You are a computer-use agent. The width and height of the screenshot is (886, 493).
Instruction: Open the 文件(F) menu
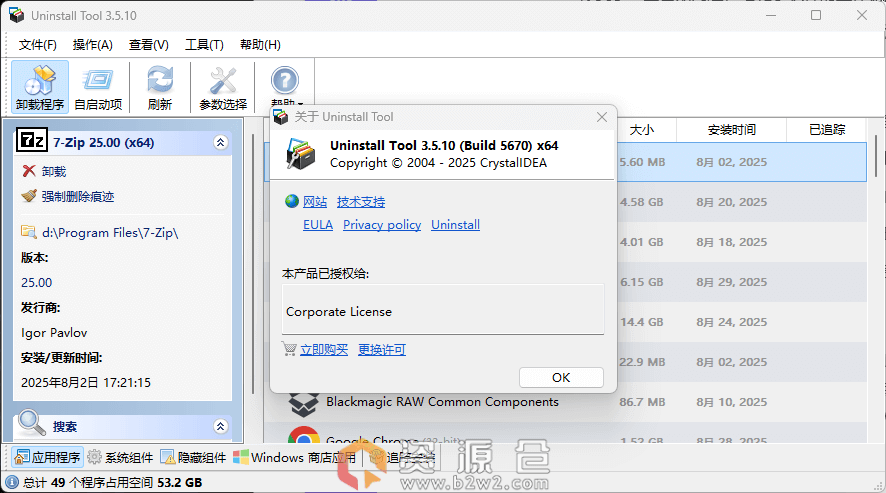point(38,45)
